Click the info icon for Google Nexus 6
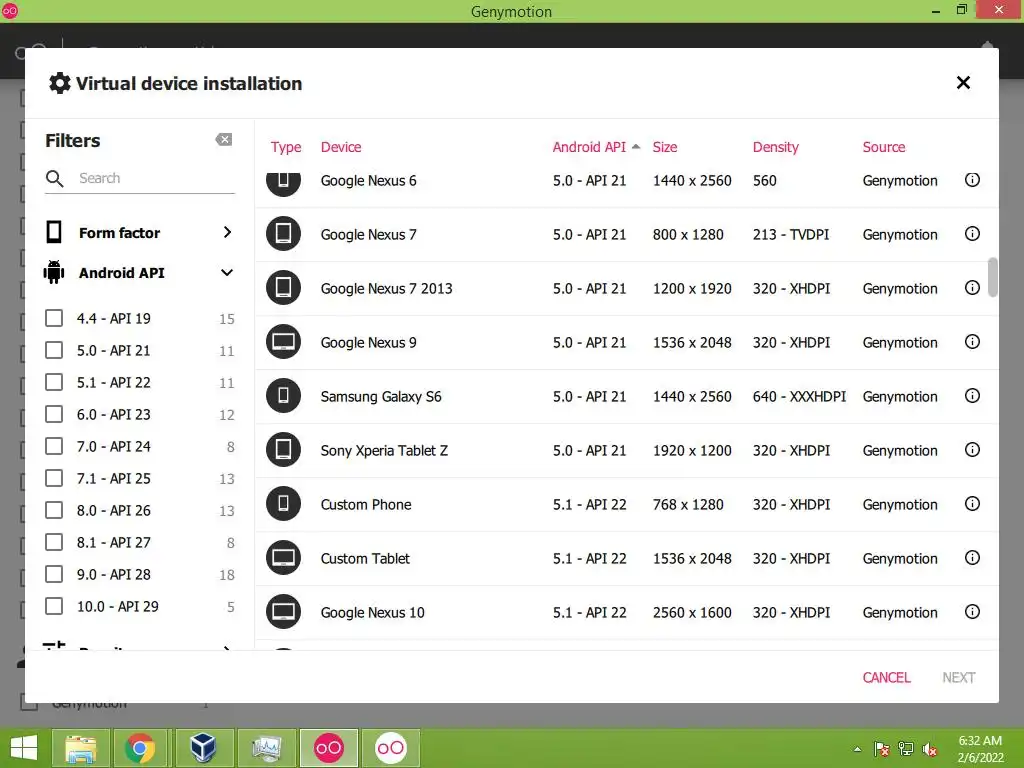 click(972, 180)
